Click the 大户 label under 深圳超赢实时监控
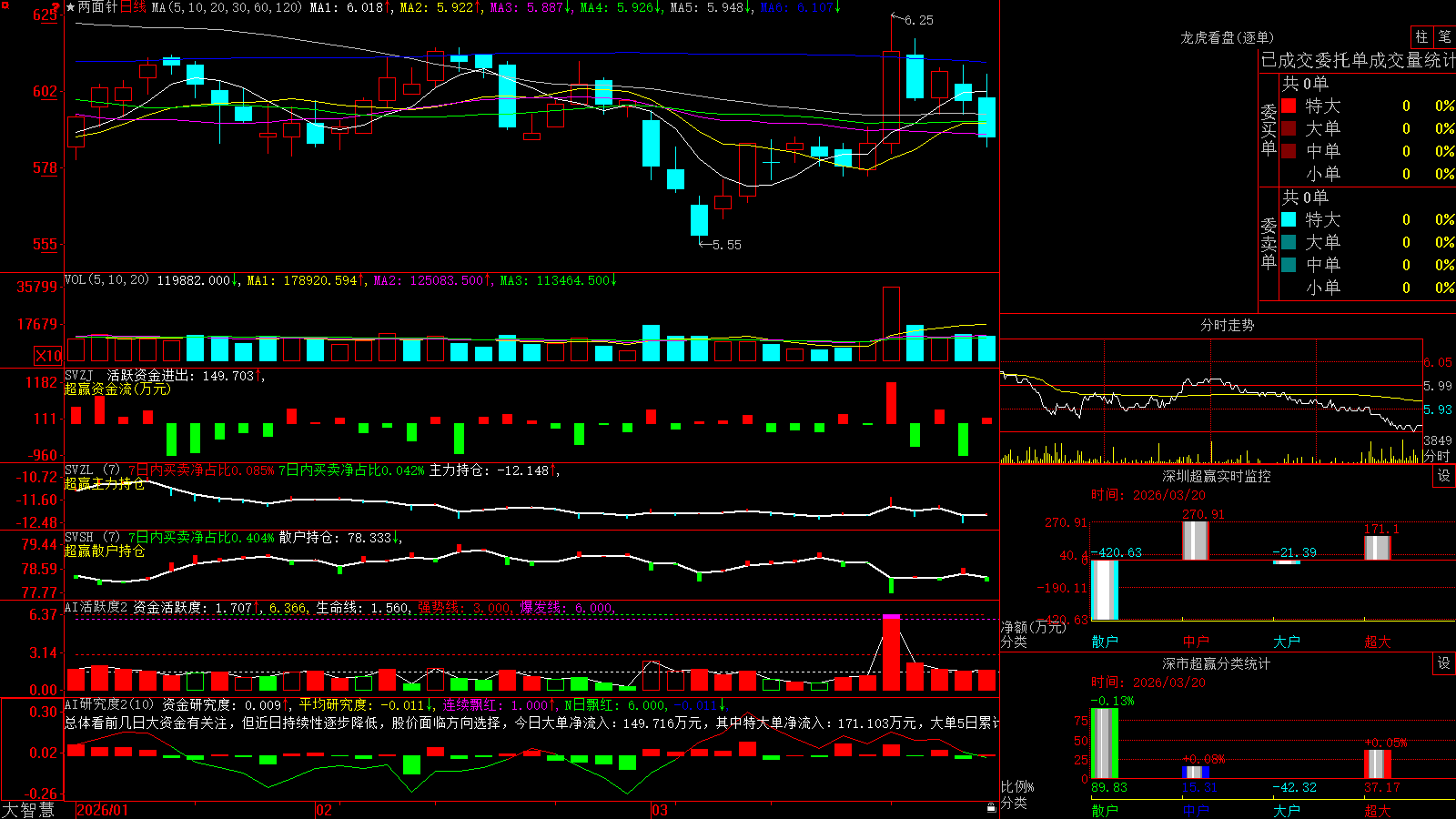The image size is (1456, 819). coord(1287,642)
